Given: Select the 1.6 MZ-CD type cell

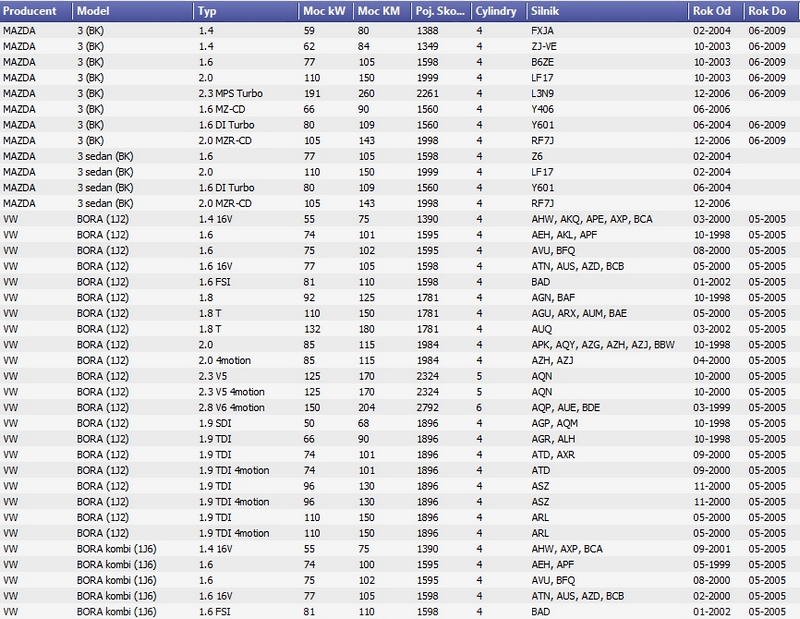Looking at the screenshot, I should coord(222,109).
